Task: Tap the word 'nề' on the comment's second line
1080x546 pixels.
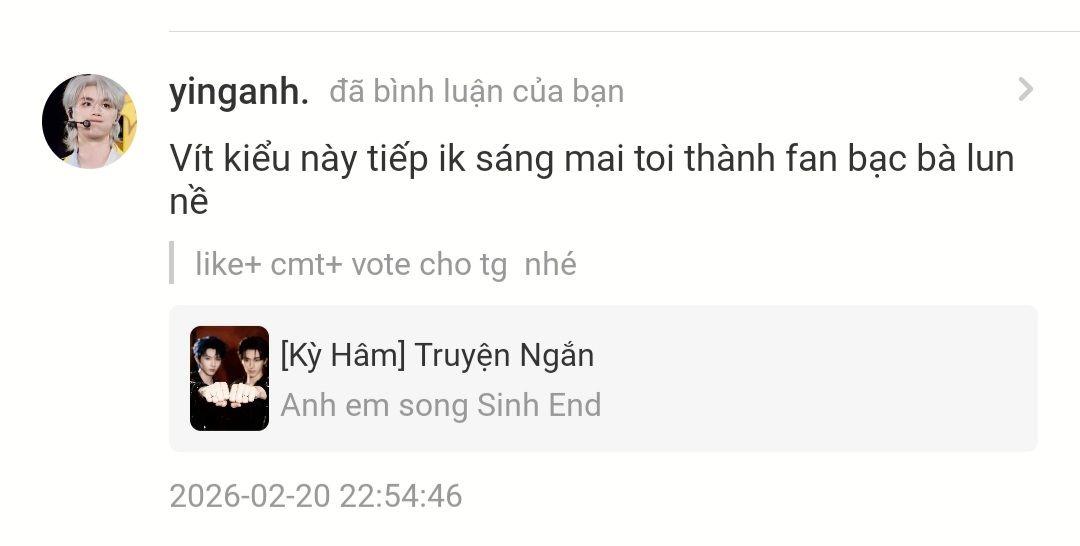Action: 189,202
